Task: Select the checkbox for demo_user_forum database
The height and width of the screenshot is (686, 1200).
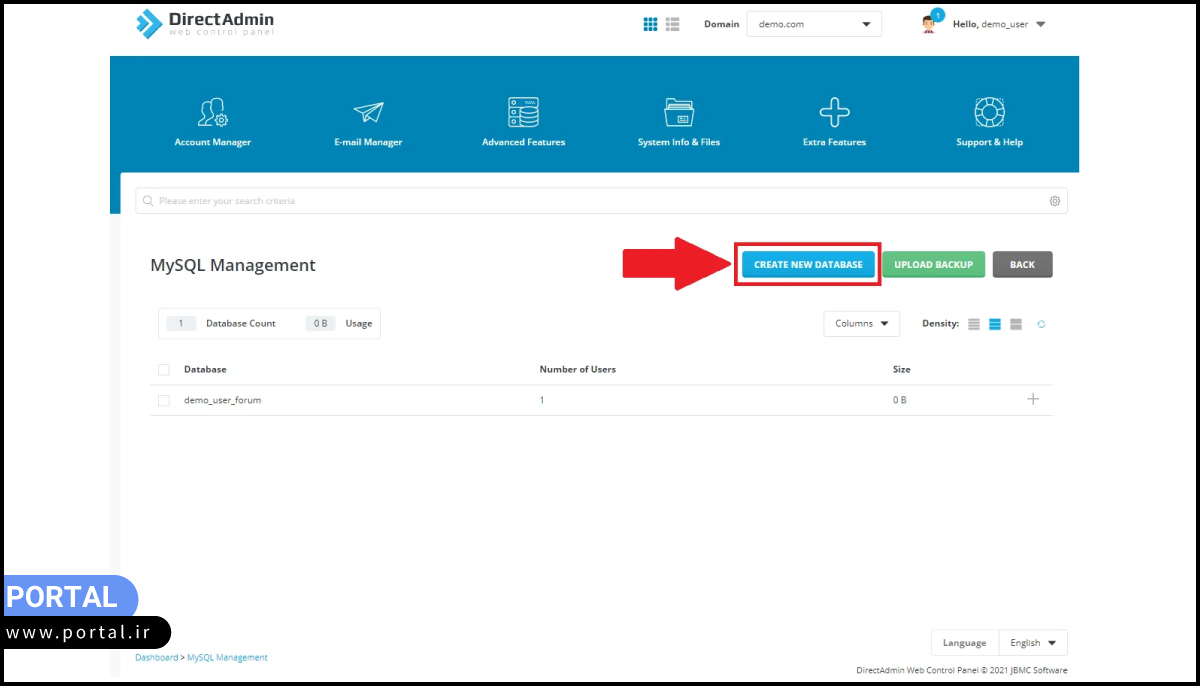Action: (163, 400)
